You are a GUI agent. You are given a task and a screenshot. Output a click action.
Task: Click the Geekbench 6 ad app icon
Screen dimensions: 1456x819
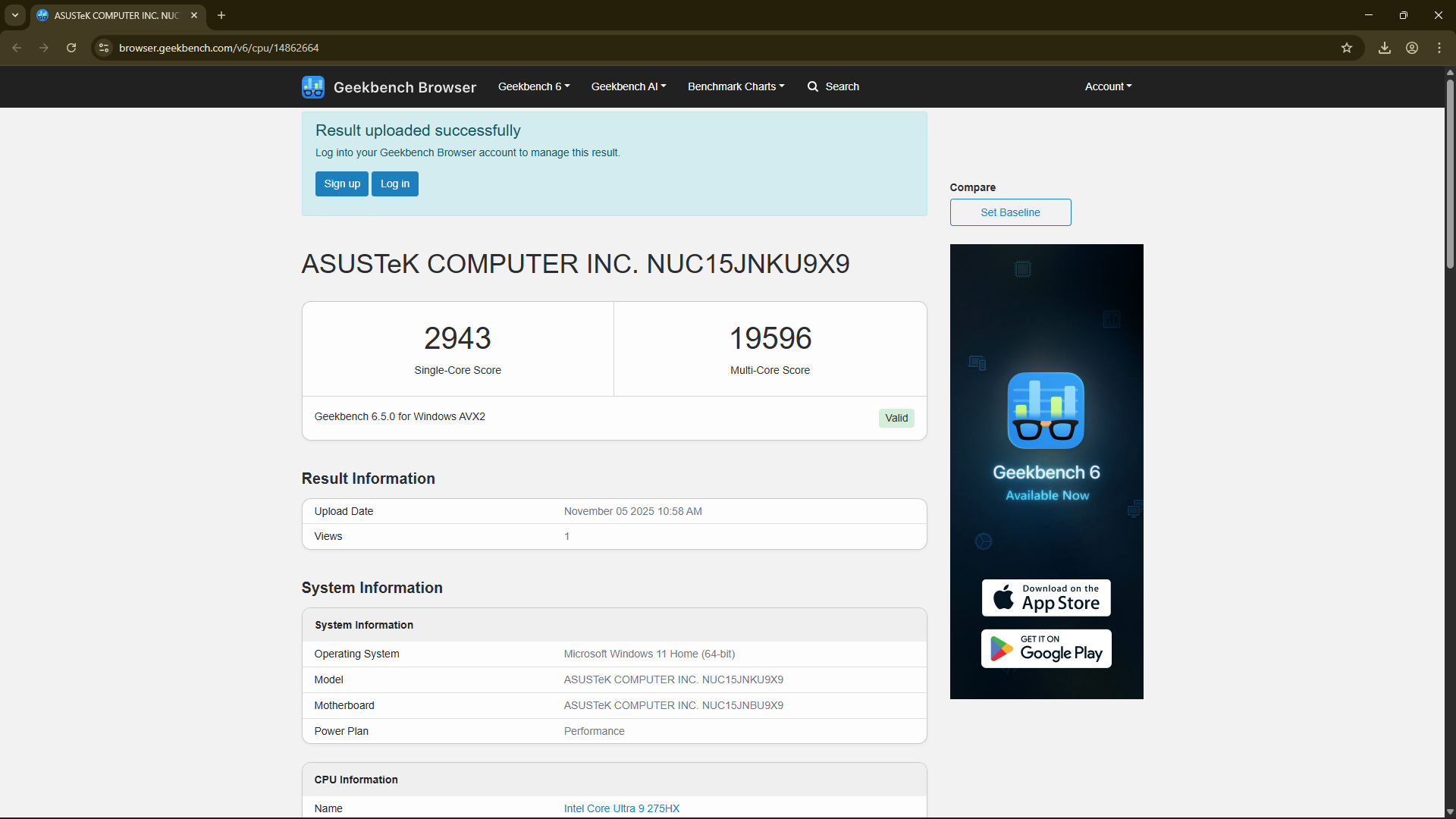pyautogui.click(x=1046, y=410)
